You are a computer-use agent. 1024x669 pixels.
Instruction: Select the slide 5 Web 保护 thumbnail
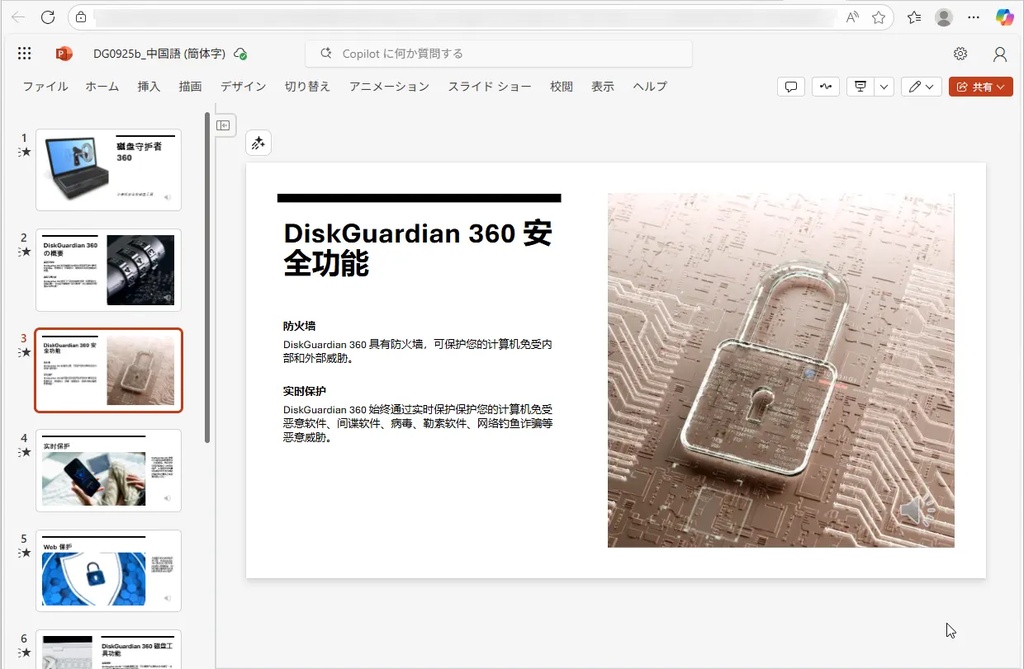point(108,571)
